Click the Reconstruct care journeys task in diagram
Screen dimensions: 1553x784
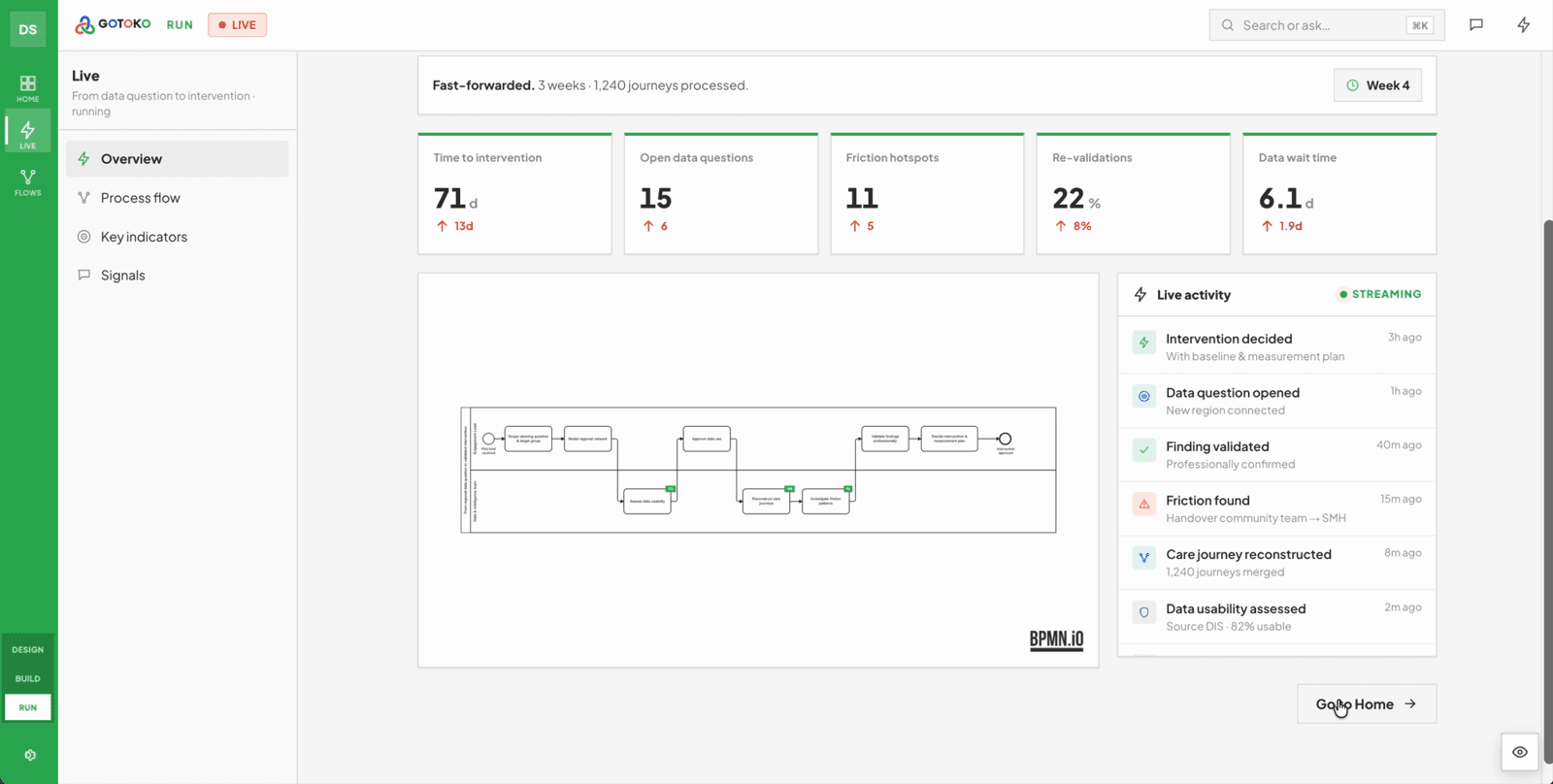point(767,502)
